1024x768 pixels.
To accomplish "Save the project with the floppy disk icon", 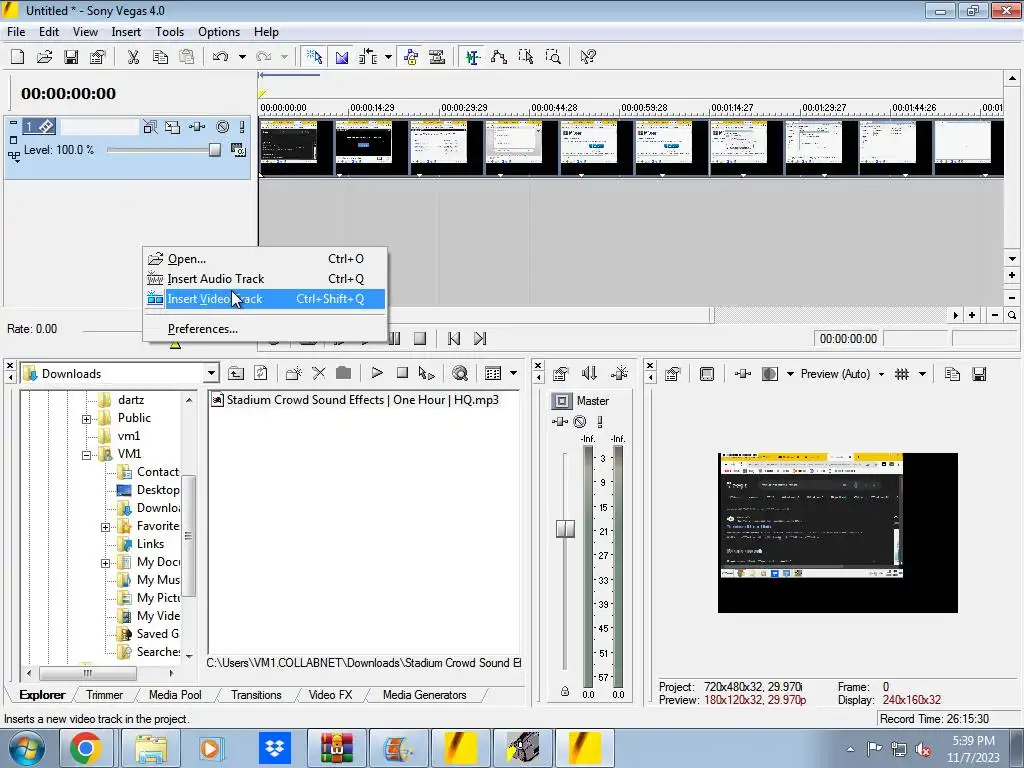I will coord(71,57).
